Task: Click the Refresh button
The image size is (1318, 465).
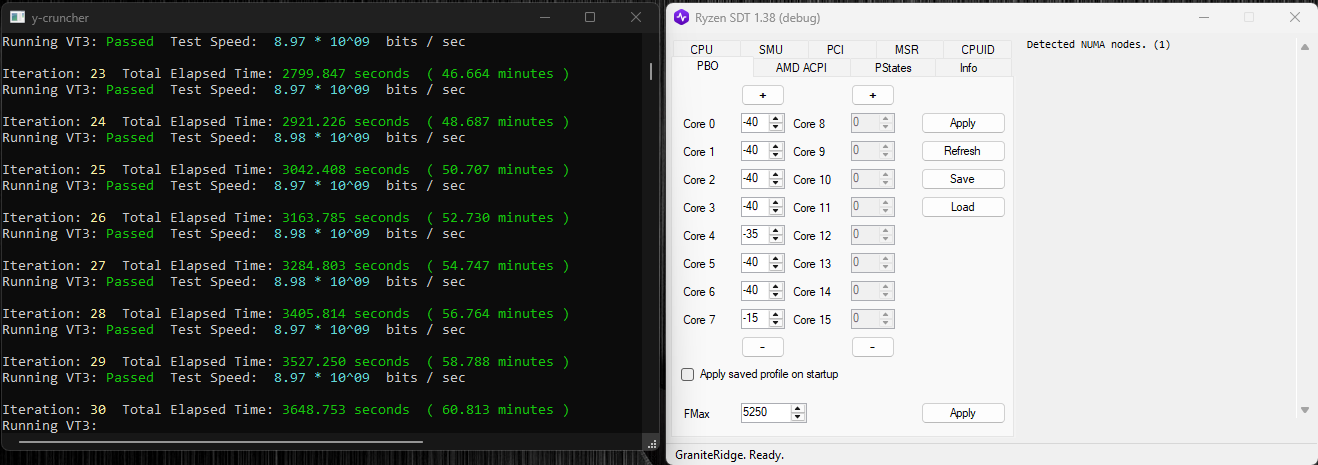Action: [963, 151]
